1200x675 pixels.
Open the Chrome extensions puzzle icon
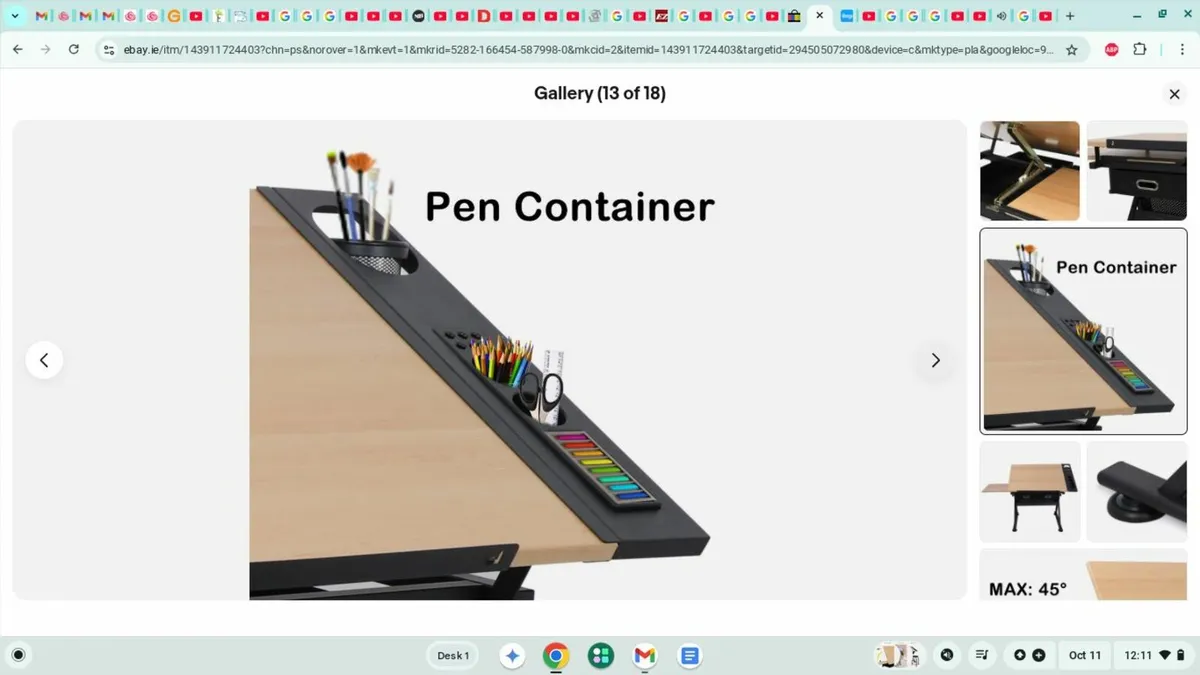coord(1140,49)
